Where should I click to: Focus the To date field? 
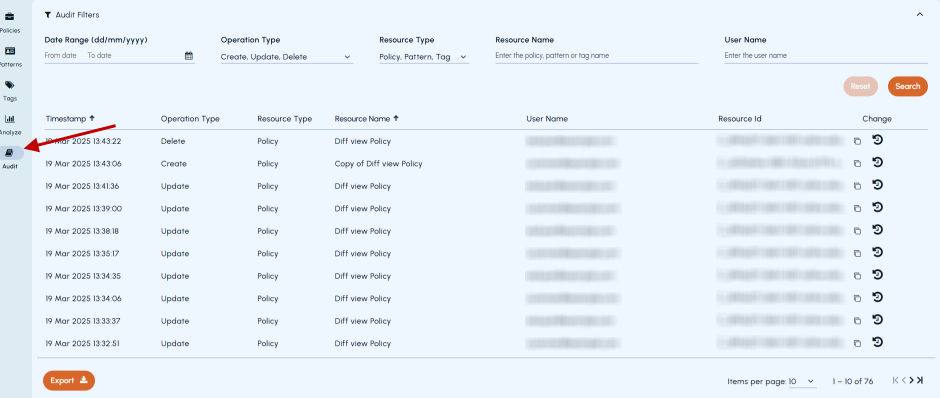100,55
